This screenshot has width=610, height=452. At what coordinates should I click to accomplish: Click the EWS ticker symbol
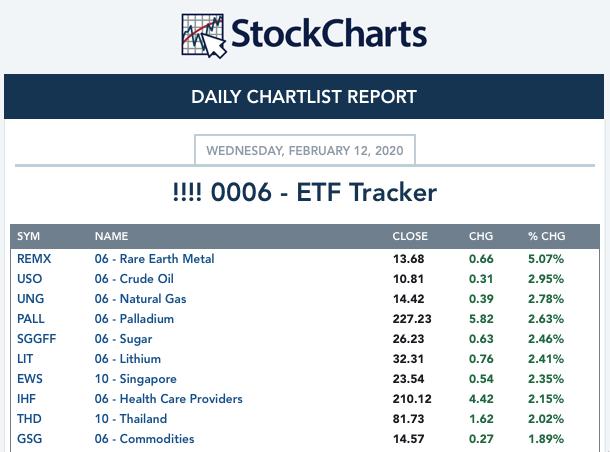(30, 379)
